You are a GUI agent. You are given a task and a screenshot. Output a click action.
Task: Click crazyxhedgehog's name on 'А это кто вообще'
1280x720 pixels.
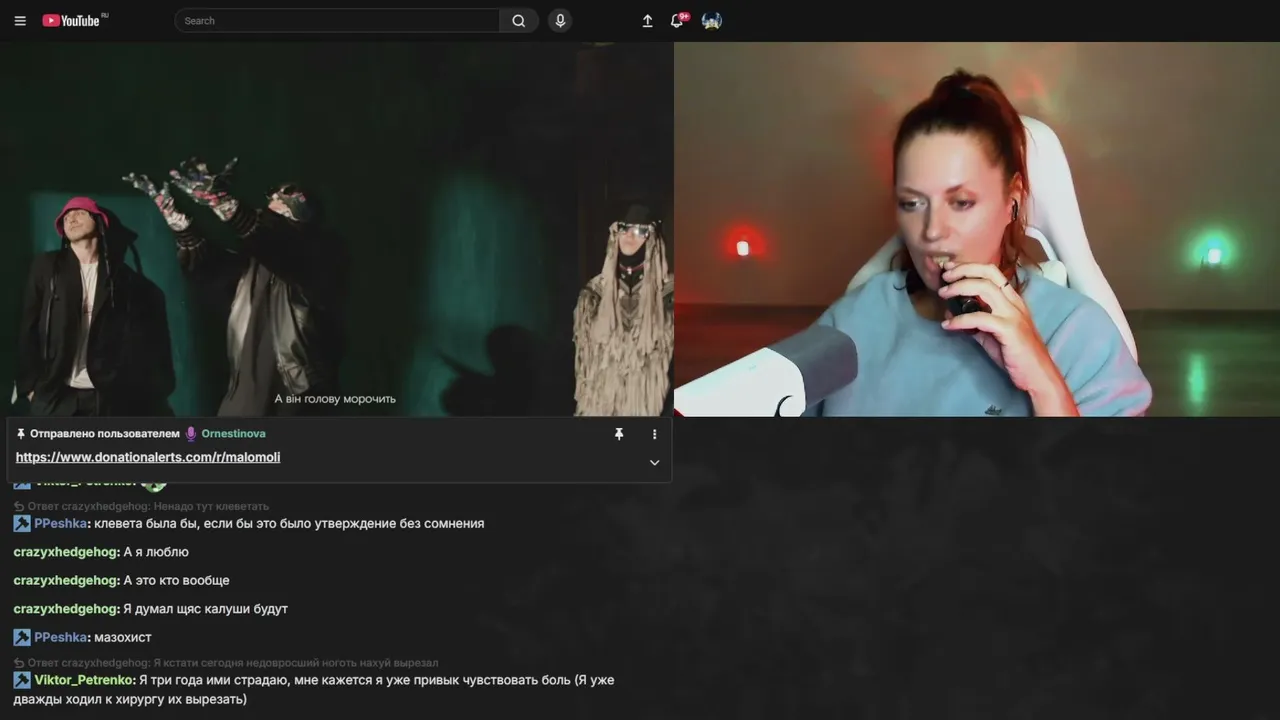67,580
